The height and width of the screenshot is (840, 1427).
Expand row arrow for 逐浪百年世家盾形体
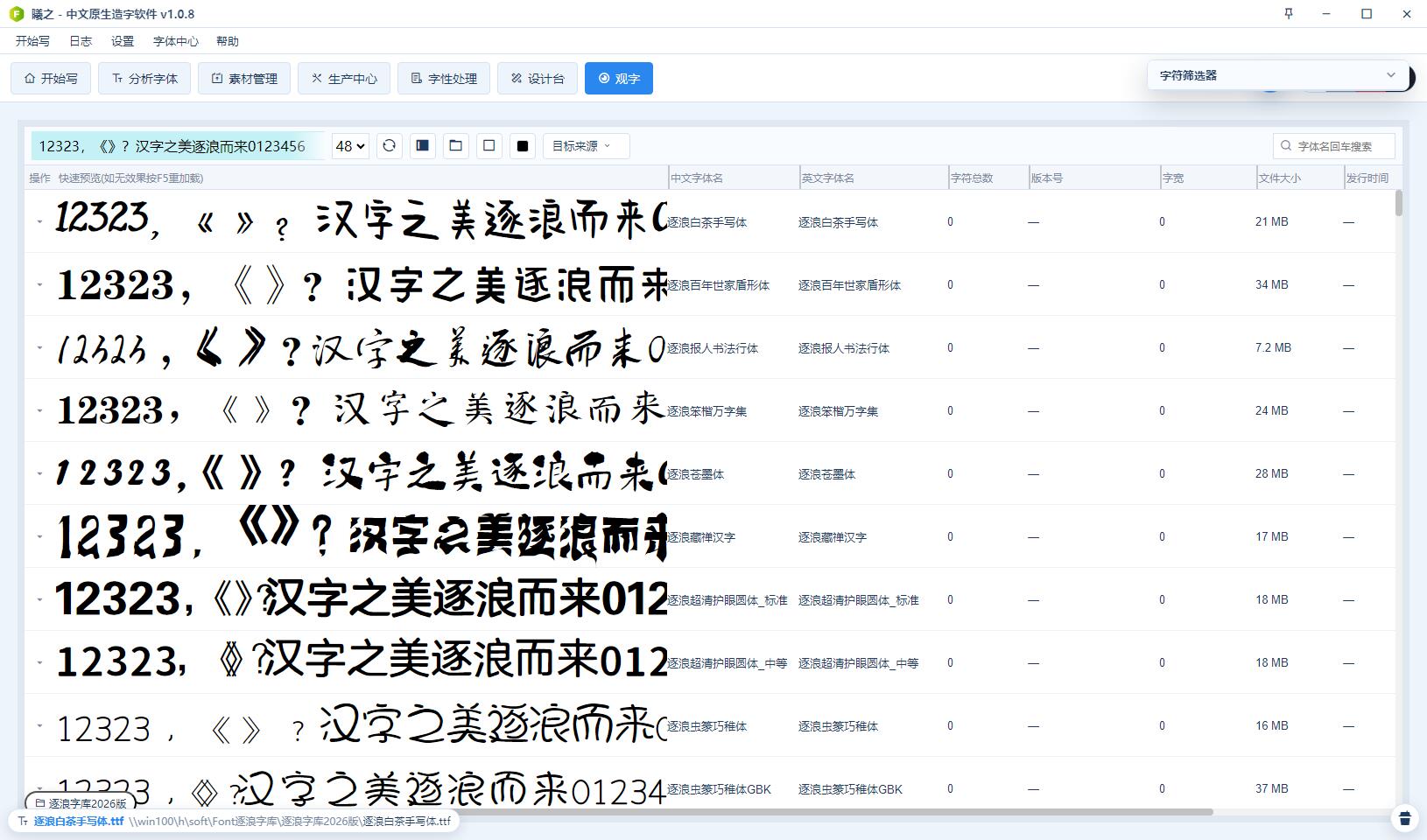pos(39,285)
